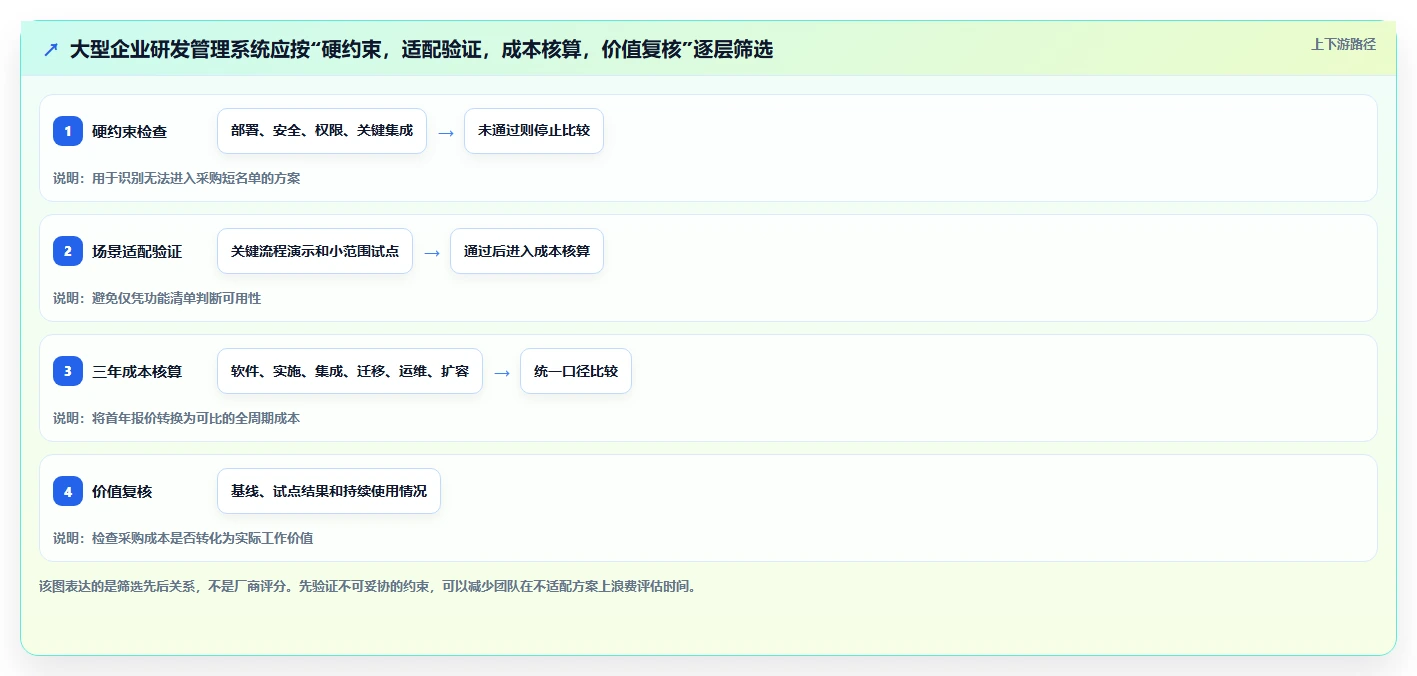Click the 场景适配验证 step title
The image size is (1417, 676).
tap(137, 252)
